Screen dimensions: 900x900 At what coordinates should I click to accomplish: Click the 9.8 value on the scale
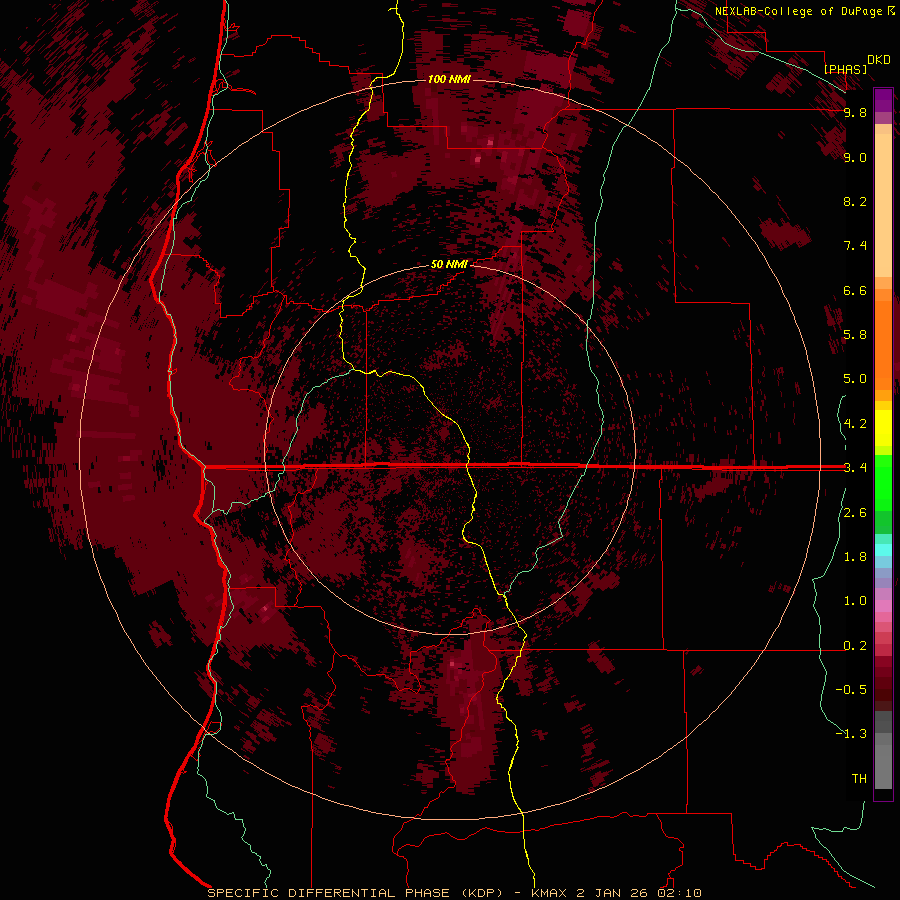(855, 113)
